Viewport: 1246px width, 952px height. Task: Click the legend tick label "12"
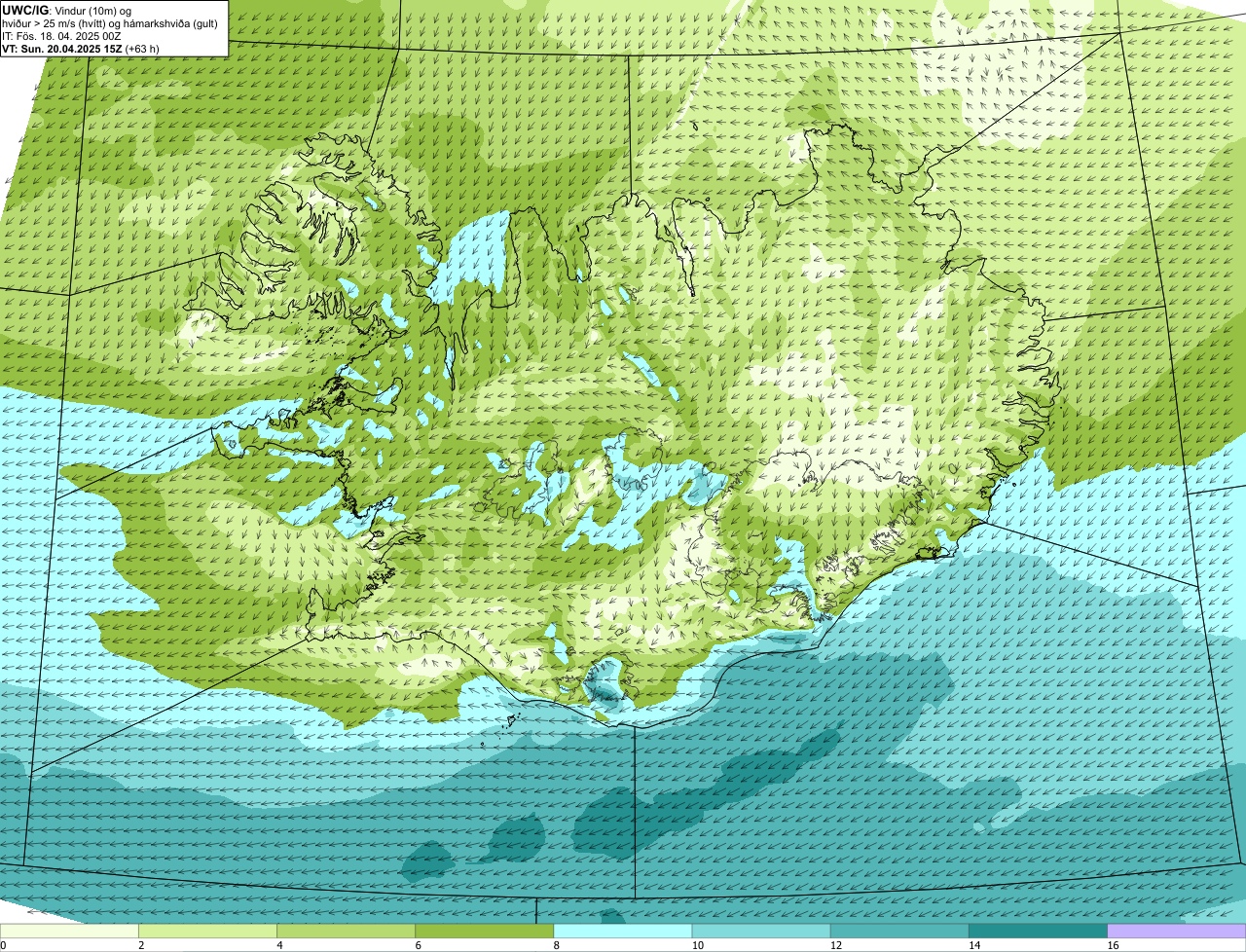pyautogui.click(x=835, y=945)
